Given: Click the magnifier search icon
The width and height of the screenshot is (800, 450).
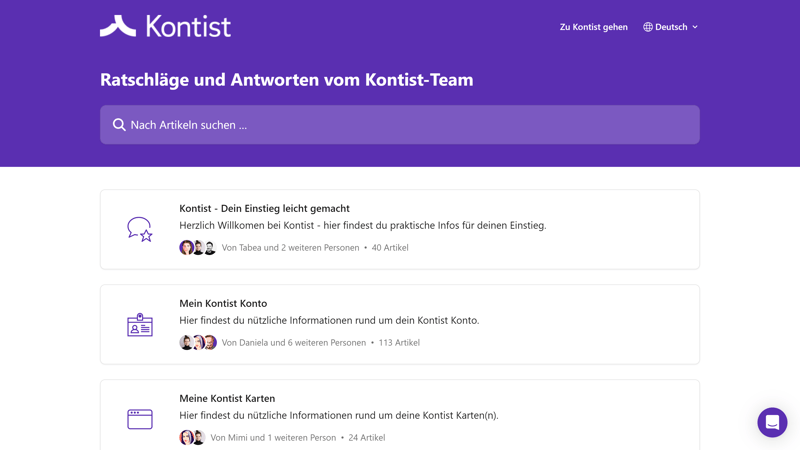Looking at the screenshot, I should pos(119,125).
